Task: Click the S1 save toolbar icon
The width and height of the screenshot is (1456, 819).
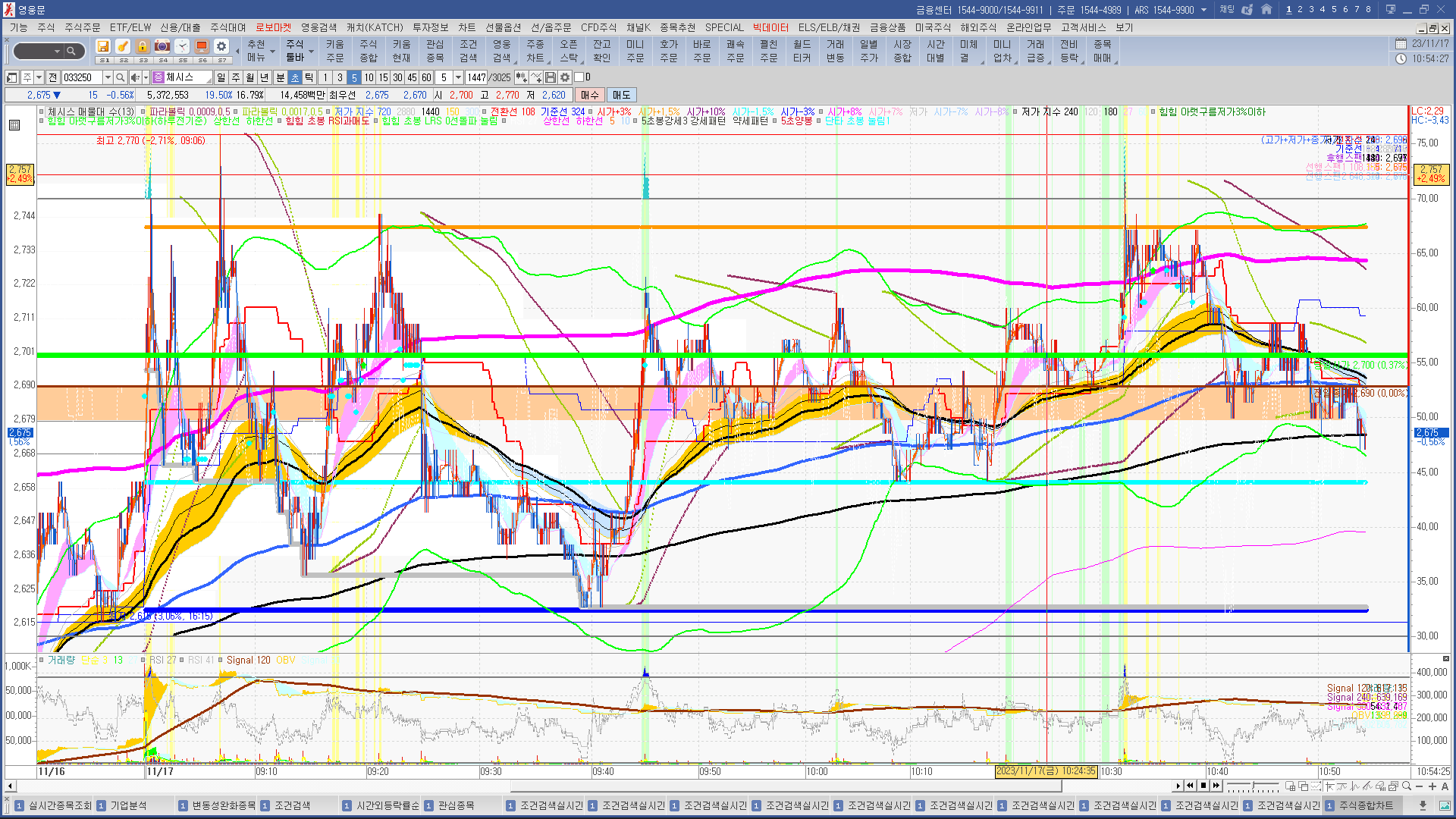Action: pyautogui.click(x=103, y=47)
